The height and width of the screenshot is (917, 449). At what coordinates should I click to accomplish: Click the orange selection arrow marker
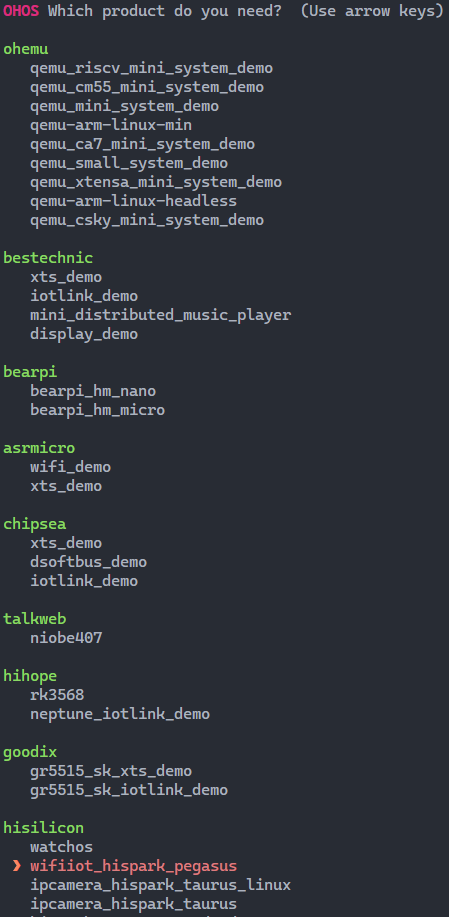[17, 866]
